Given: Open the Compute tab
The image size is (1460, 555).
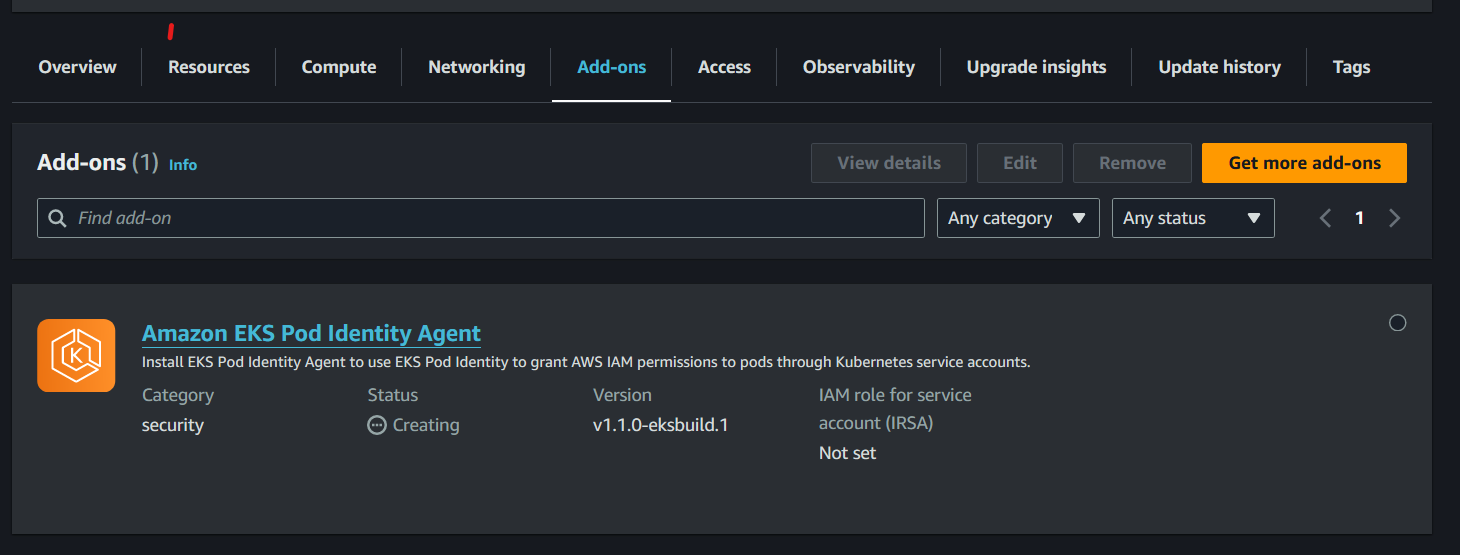Looking at the screenshot, I should tap(339, 67).
